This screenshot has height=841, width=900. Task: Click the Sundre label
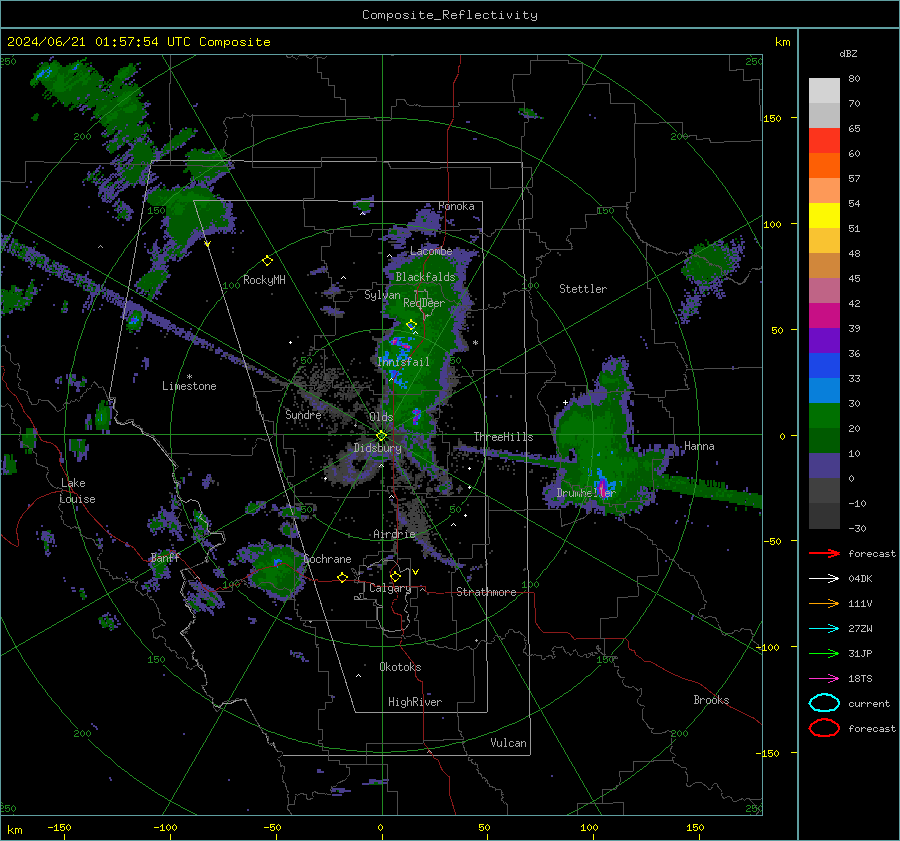[x=303, y=415]
